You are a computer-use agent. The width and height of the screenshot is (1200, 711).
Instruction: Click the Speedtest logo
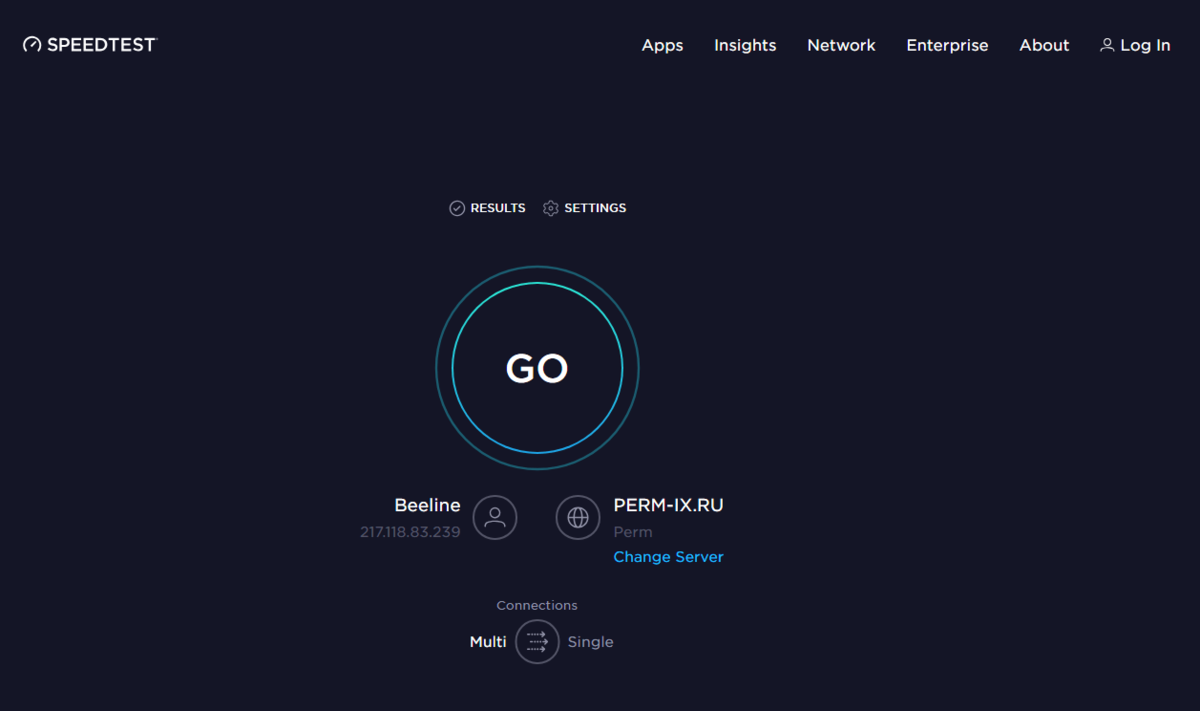coord(90,45)
